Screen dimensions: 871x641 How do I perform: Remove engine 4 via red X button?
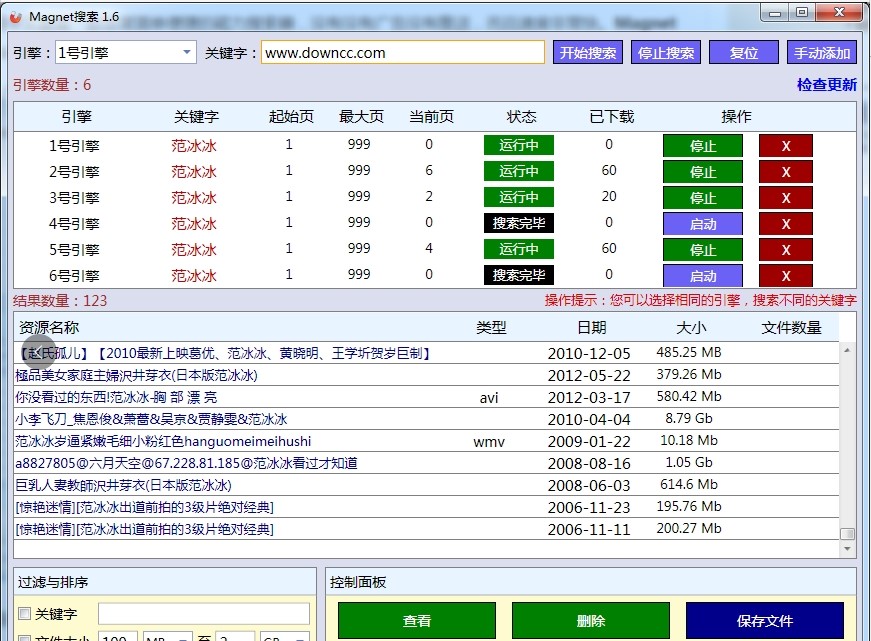point(785,224)
